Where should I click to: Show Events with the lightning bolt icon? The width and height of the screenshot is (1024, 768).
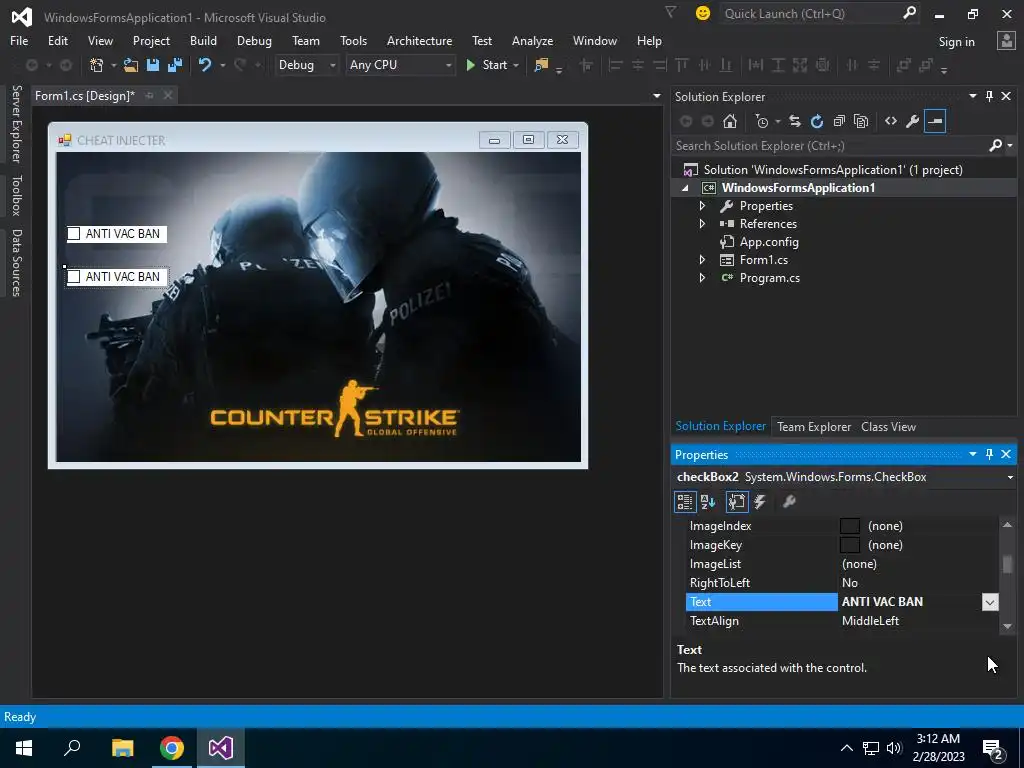(x=760, y=502)
